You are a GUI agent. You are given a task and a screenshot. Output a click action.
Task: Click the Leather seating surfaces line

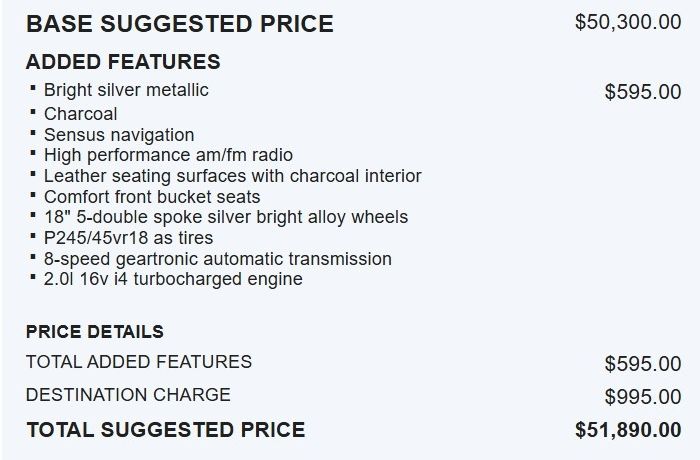click(x=232, y=176)
